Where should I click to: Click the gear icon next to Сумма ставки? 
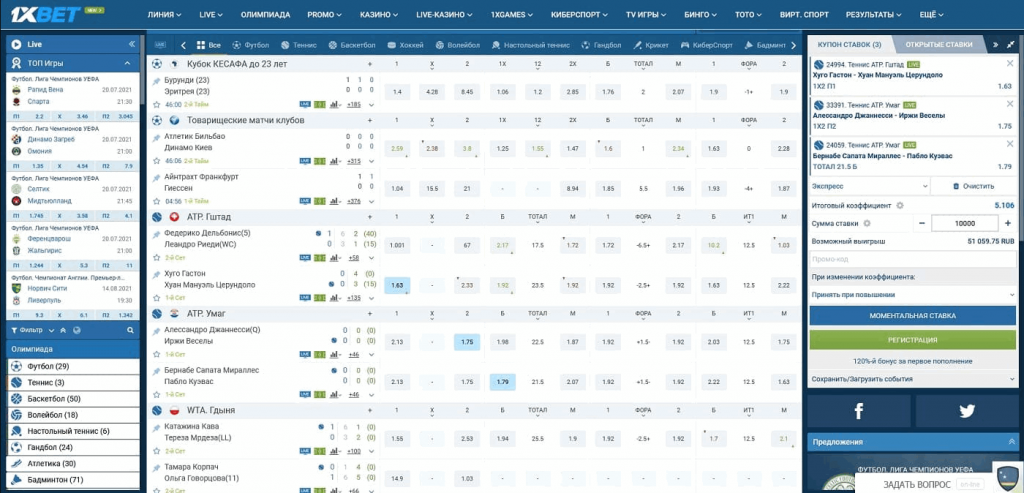point(866,223)
